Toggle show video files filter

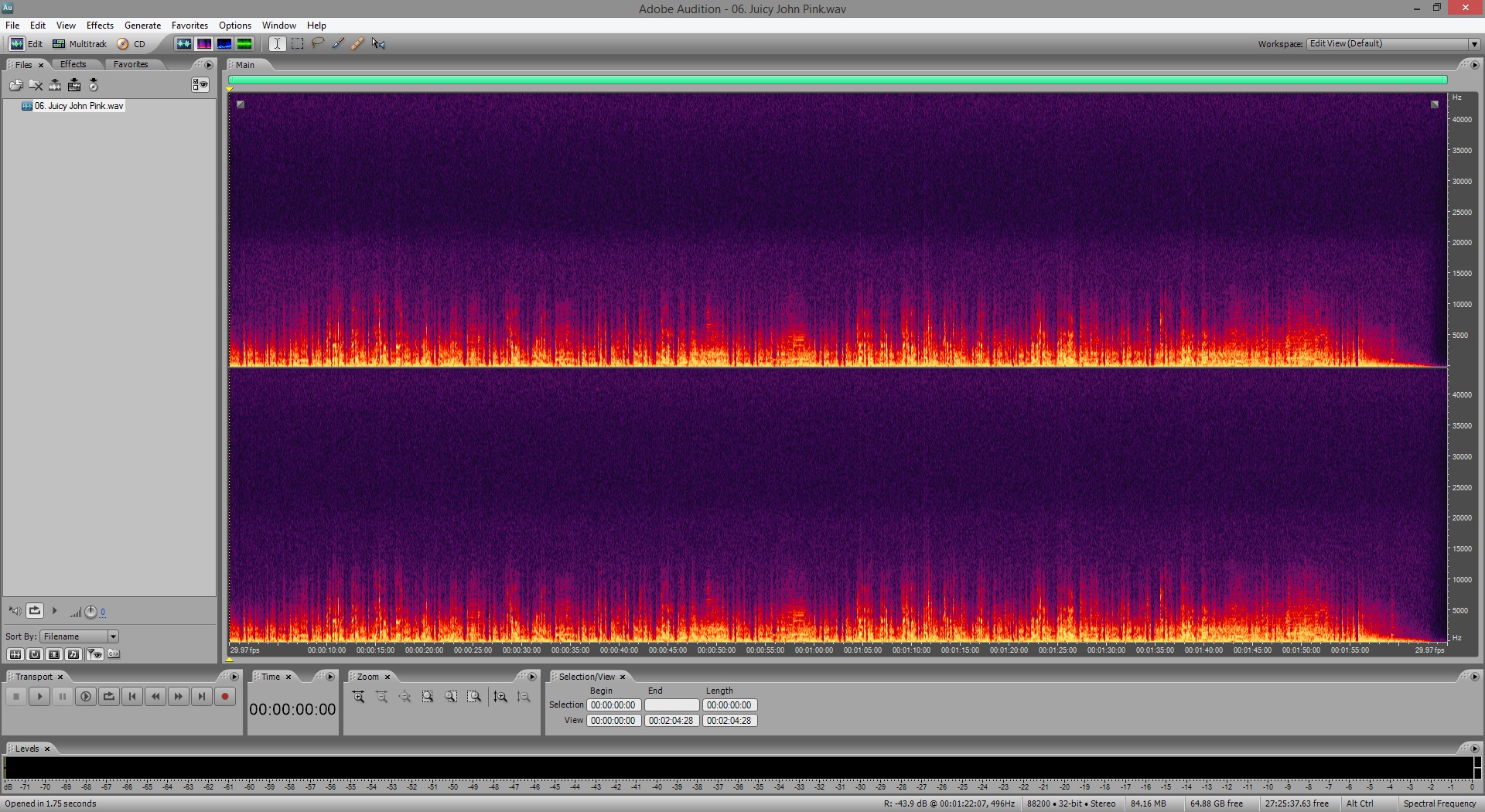pyautogui.click(x=54, y=654)
